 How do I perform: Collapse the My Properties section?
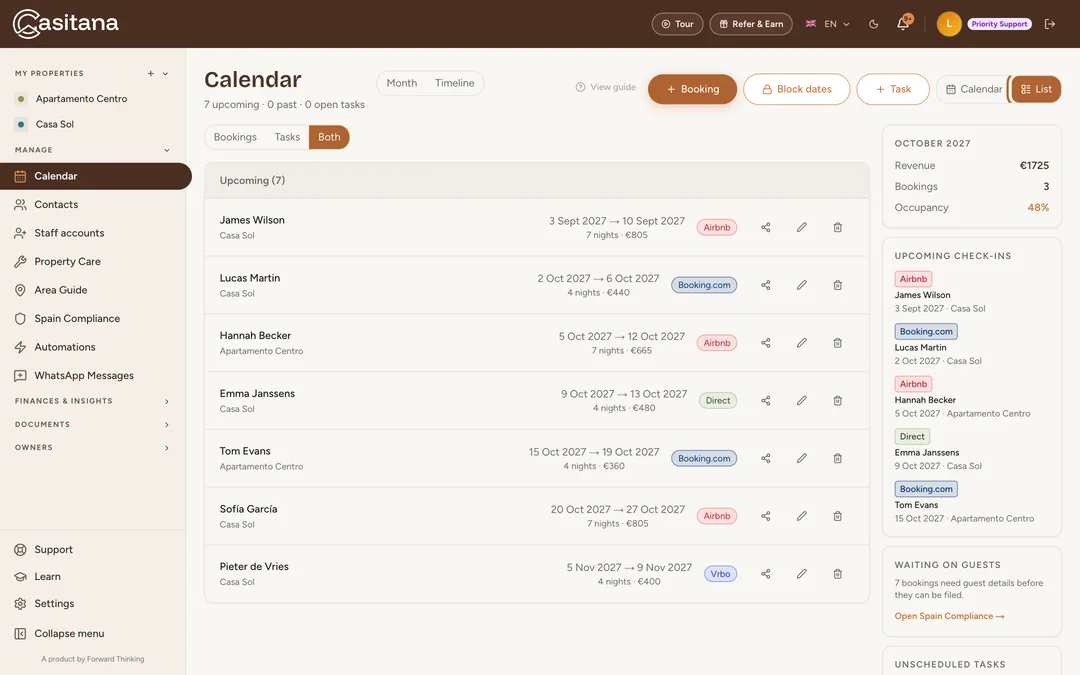pyautogui.click(x=165, y=74)
